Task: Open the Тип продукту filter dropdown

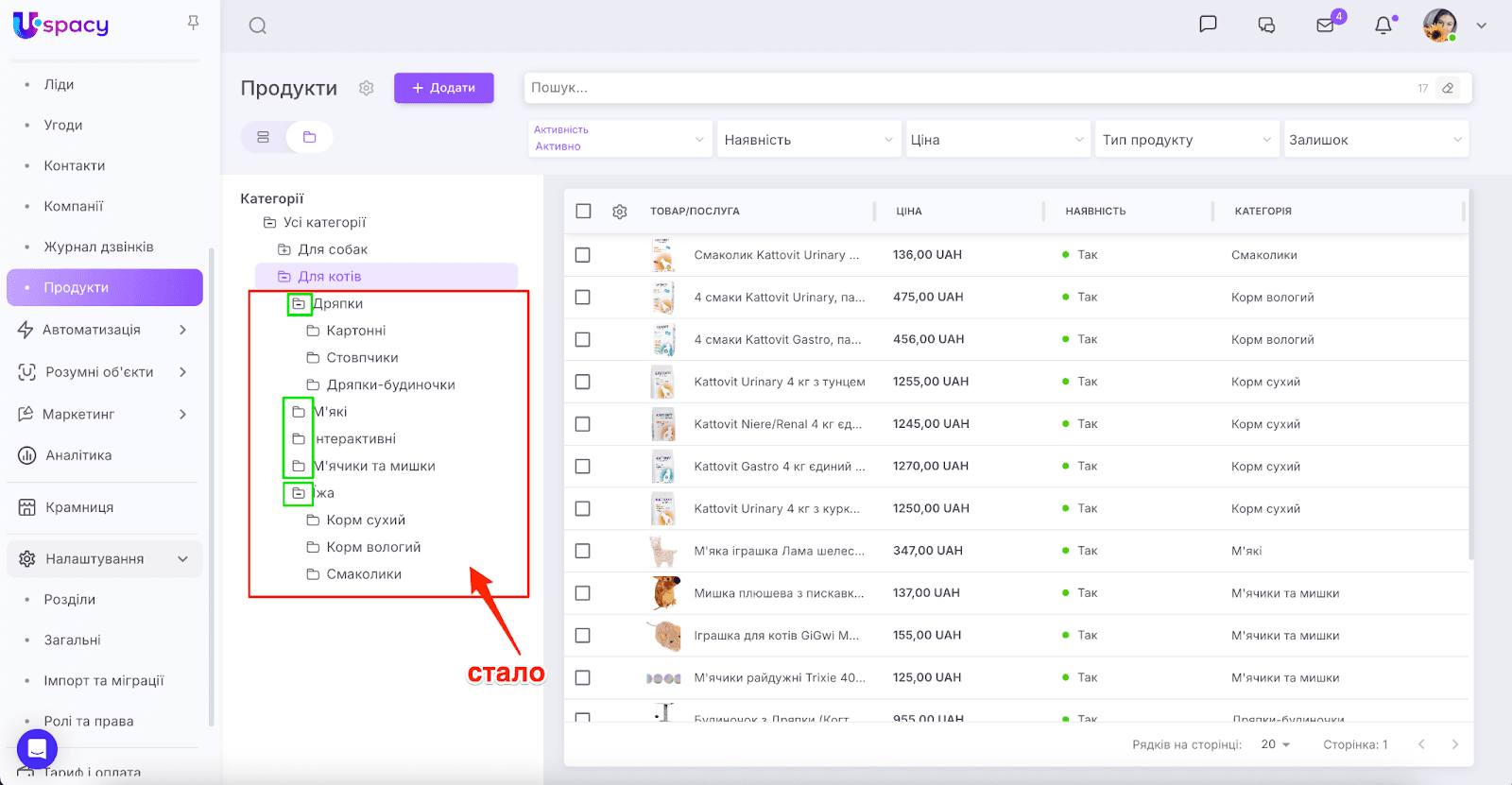Action: [x=1186, y=140]
